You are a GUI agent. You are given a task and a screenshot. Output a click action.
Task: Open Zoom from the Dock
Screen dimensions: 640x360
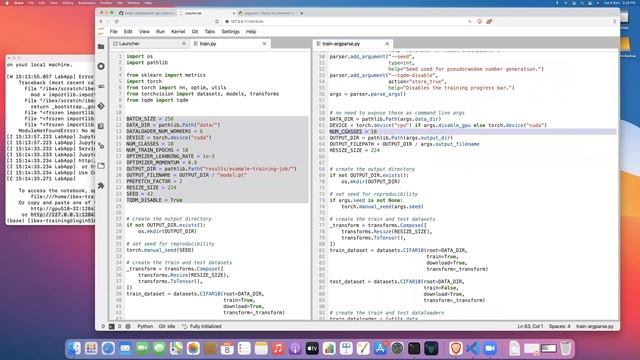(490, 348)
